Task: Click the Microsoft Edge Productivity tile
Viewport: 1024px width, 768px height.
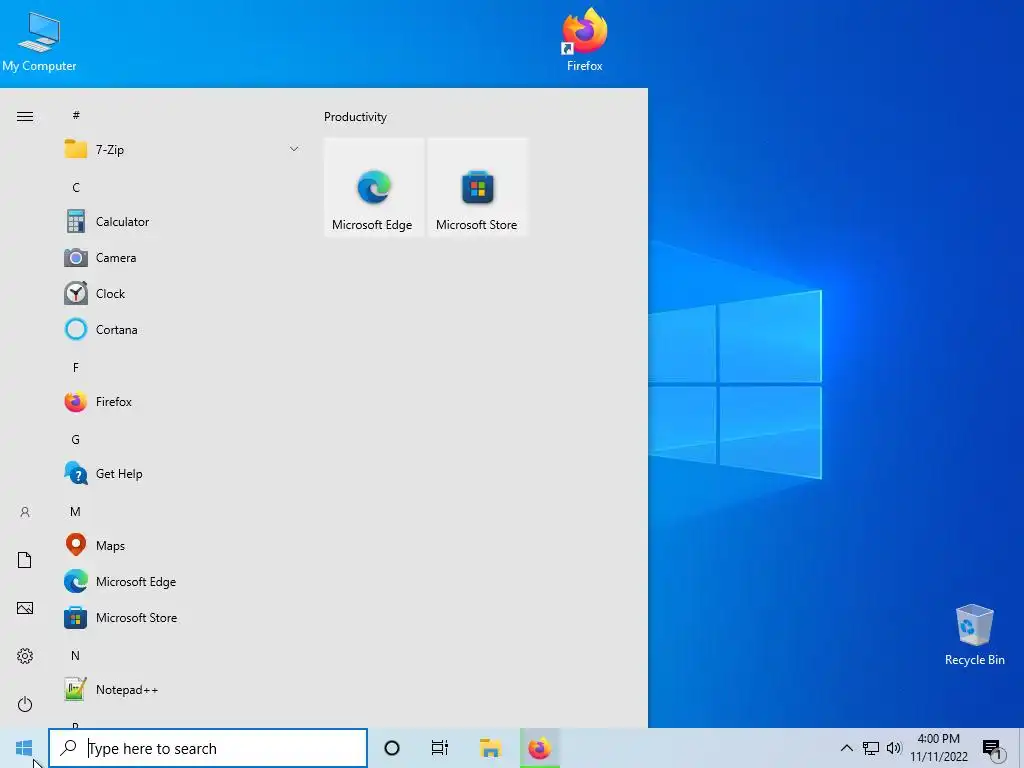Action: tap(374, 187)
